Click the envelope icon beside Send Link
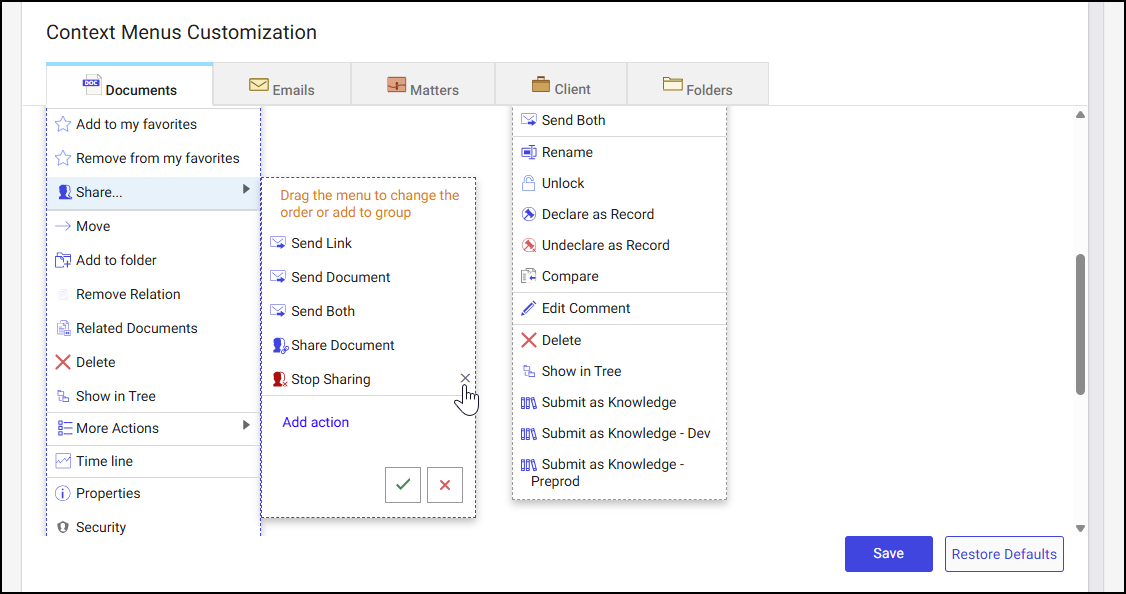Screen dimensions: 1126x594 point(276,242)
